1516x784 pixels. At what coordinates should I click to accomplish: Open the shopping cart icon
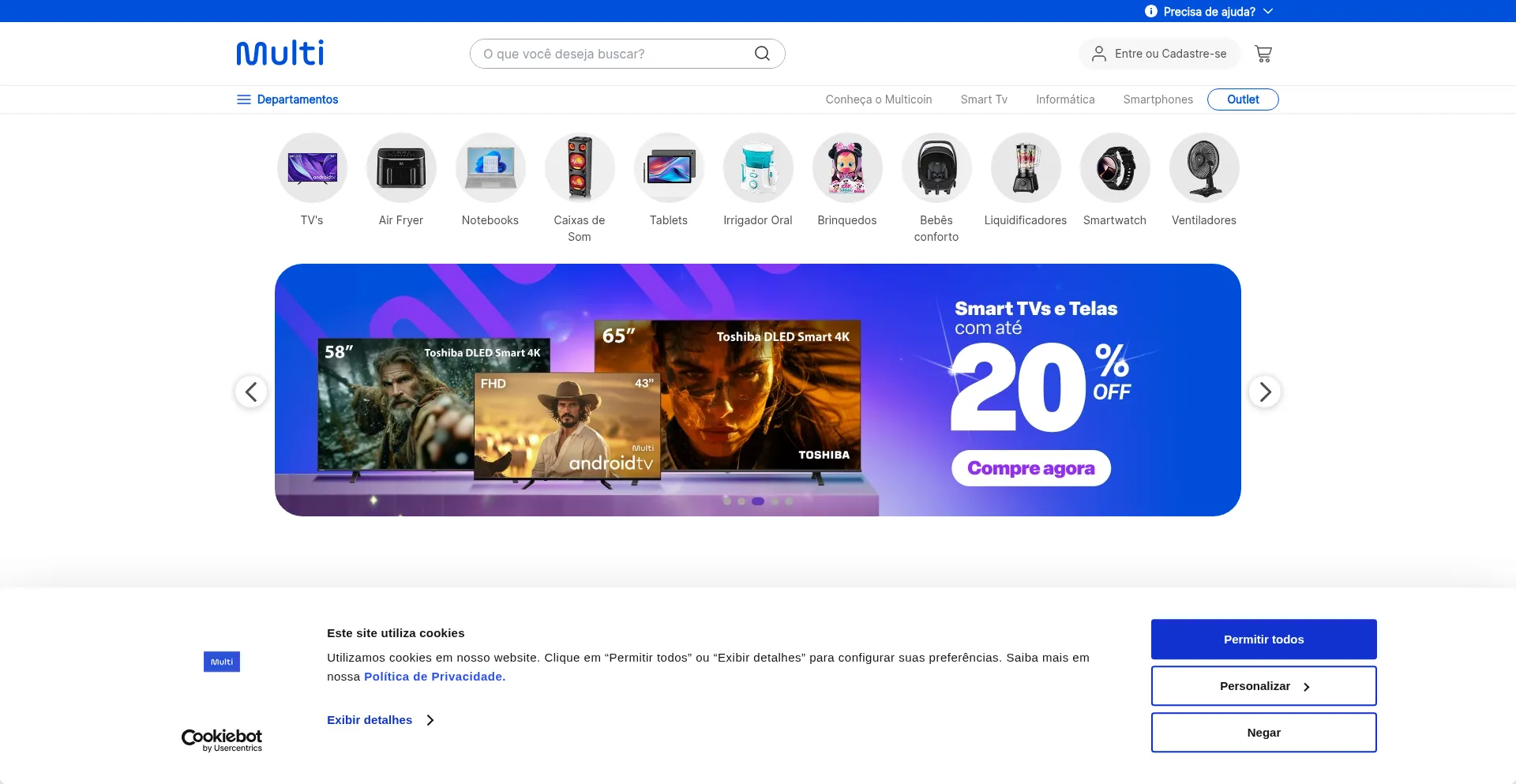pyautogui.click(x=1263, y=54)
